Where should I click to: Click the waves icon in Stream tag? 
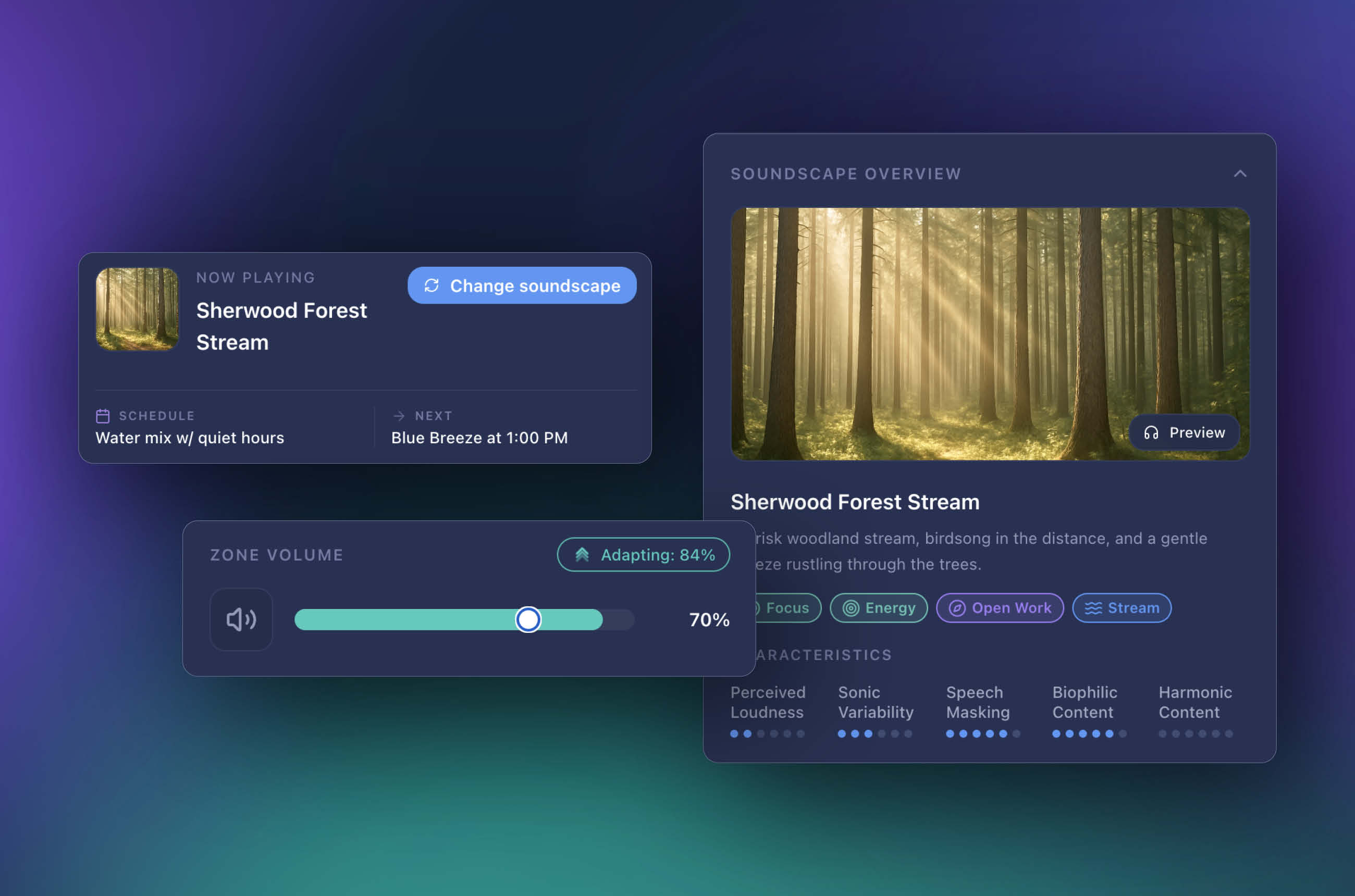coord(1093,608)
